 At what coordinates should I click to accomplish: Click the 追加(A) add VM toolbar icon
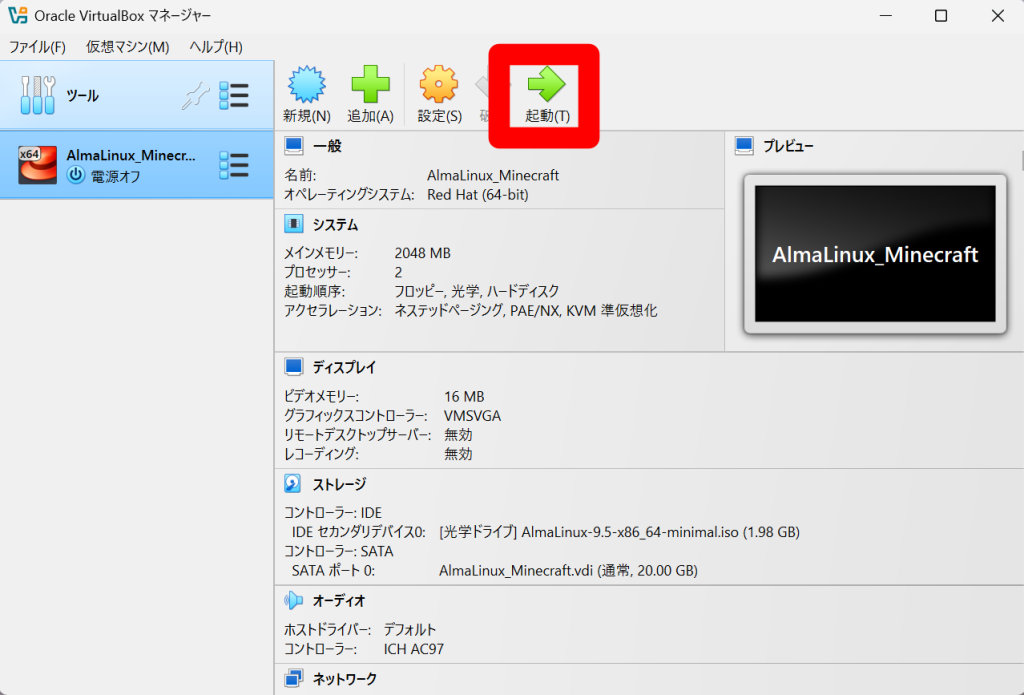coord(370,84)
